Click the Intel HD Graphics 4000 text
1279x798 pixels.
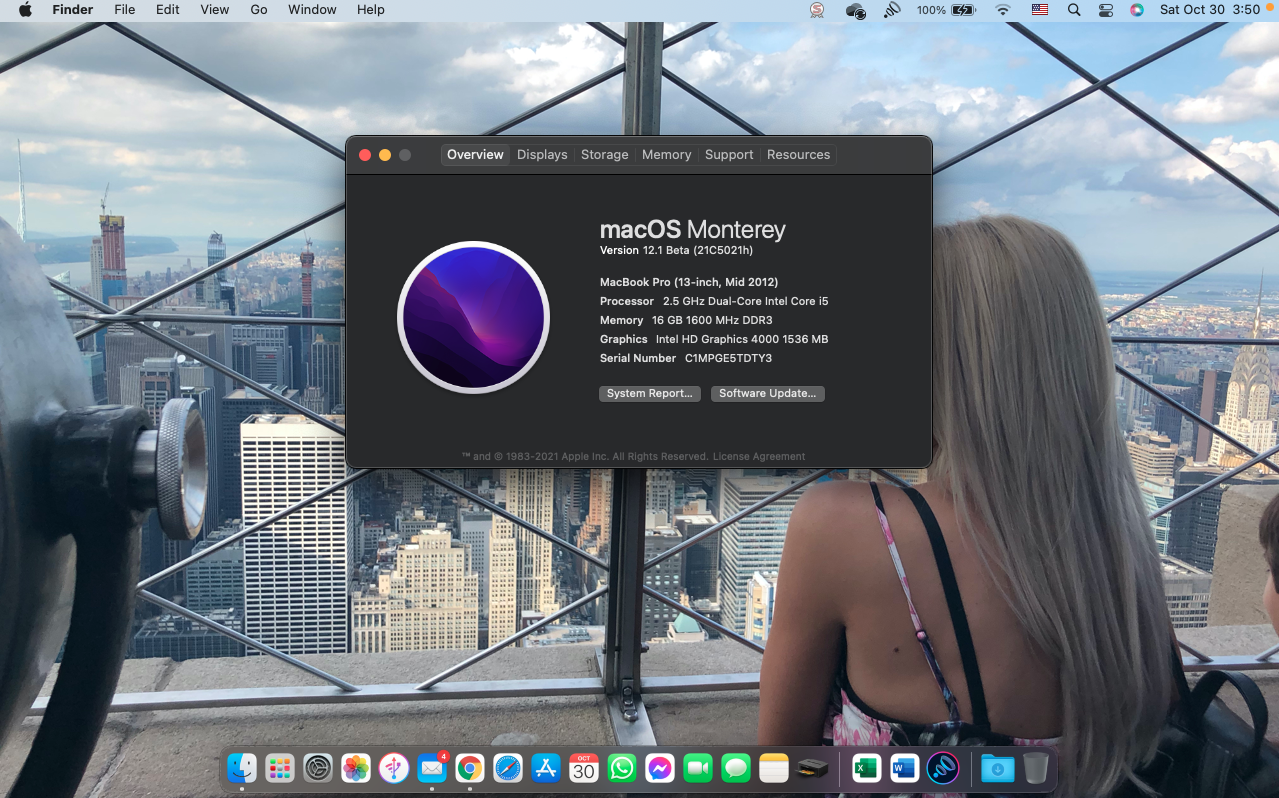(x=742, y=340)
